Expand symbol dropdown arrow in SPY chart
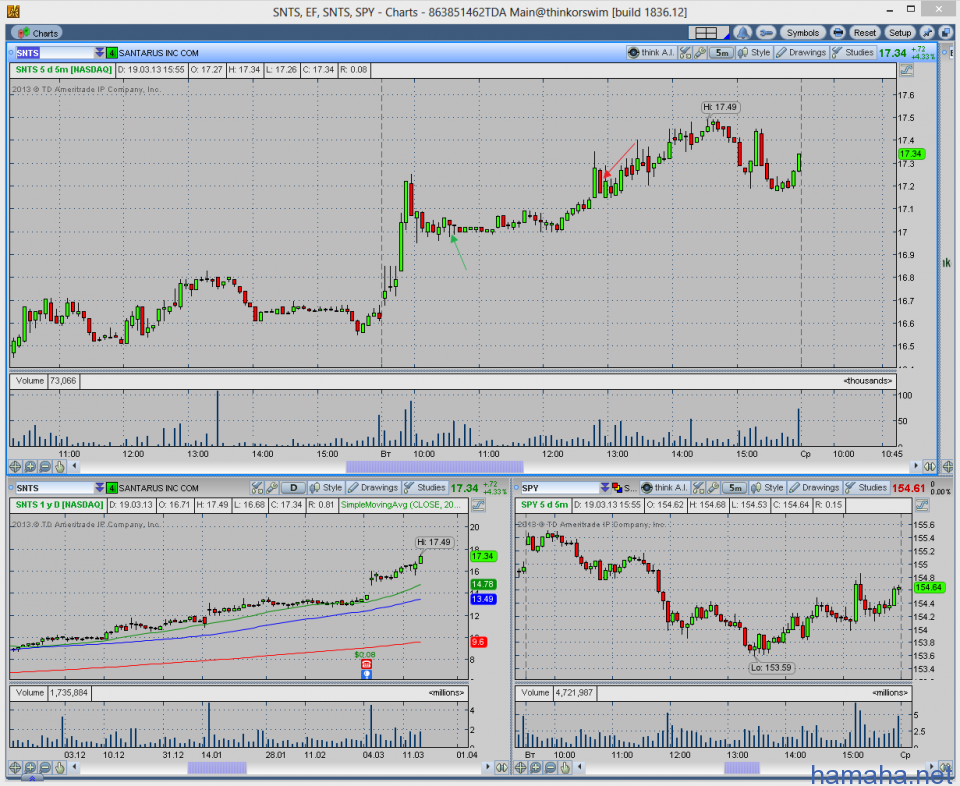The image size is (960, 786). (x=604, y=488)
